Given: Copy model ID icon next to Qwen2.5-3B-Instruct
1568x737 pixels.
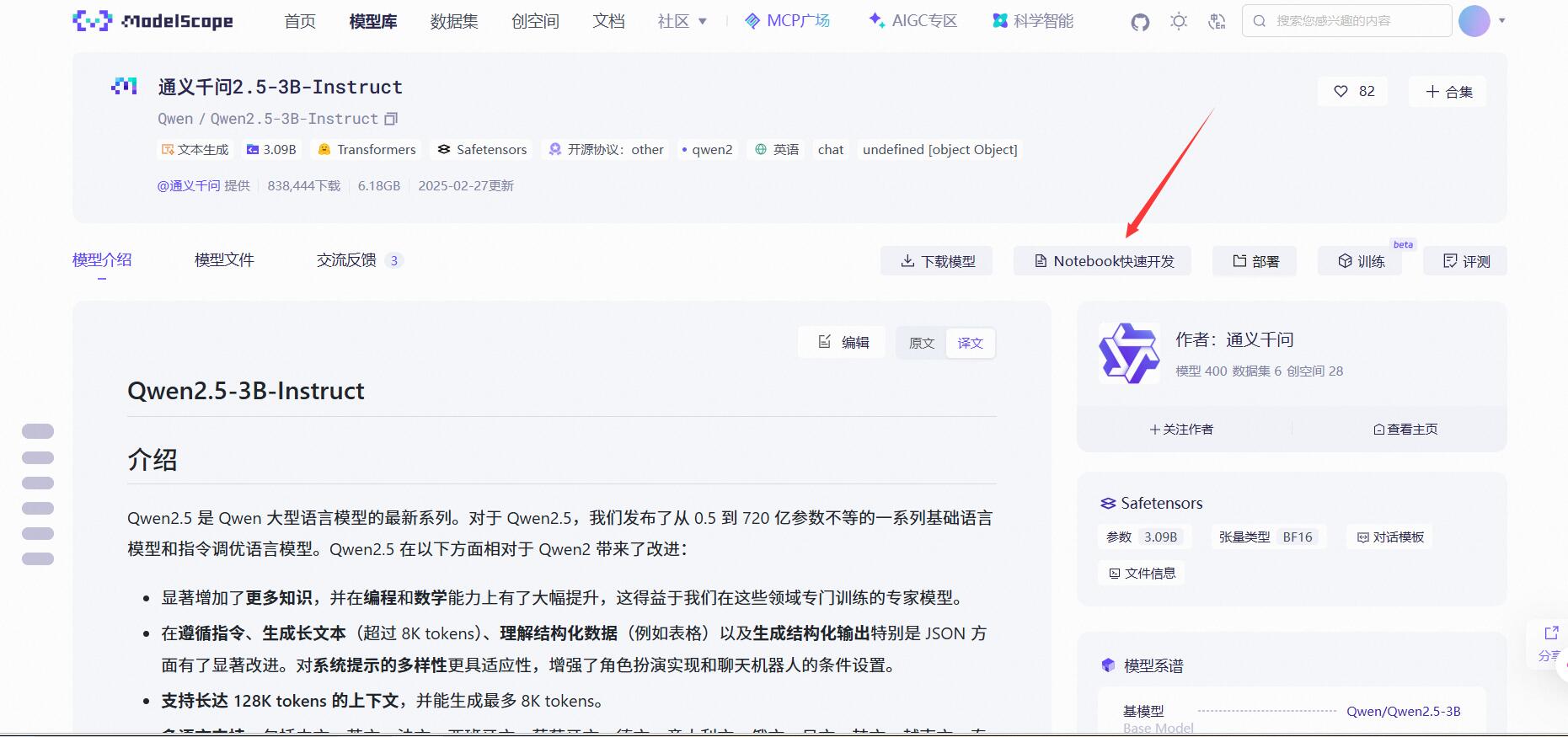Looking at the screenshot, I should point(391,119).
